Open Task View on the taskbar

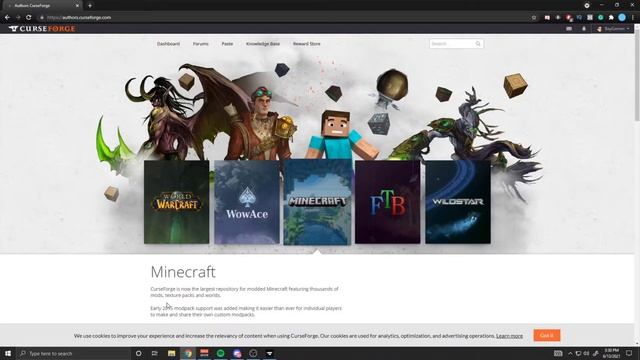[x=155, y=353]
